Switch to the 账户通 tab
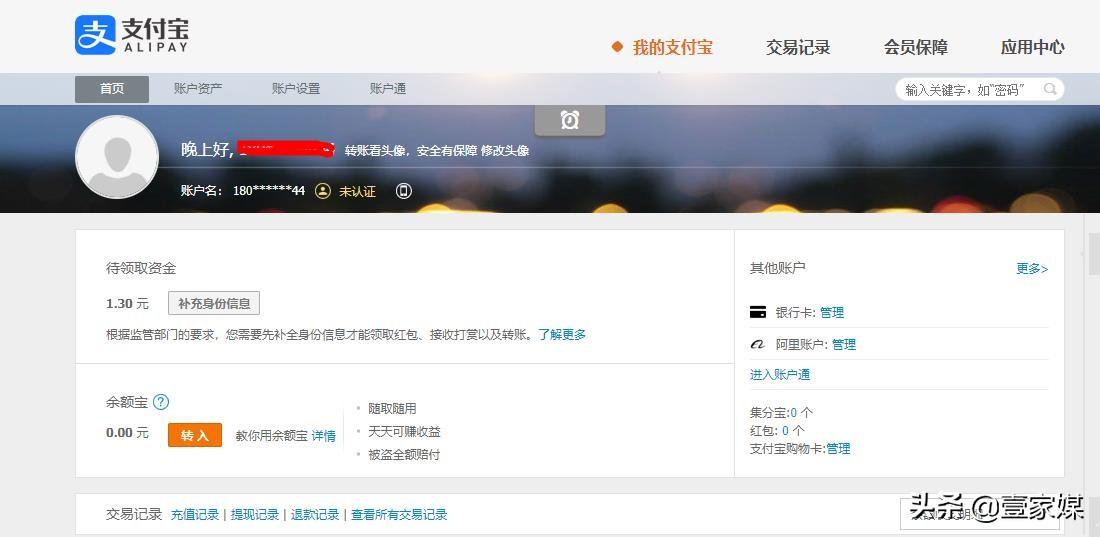 click(388, 89)
